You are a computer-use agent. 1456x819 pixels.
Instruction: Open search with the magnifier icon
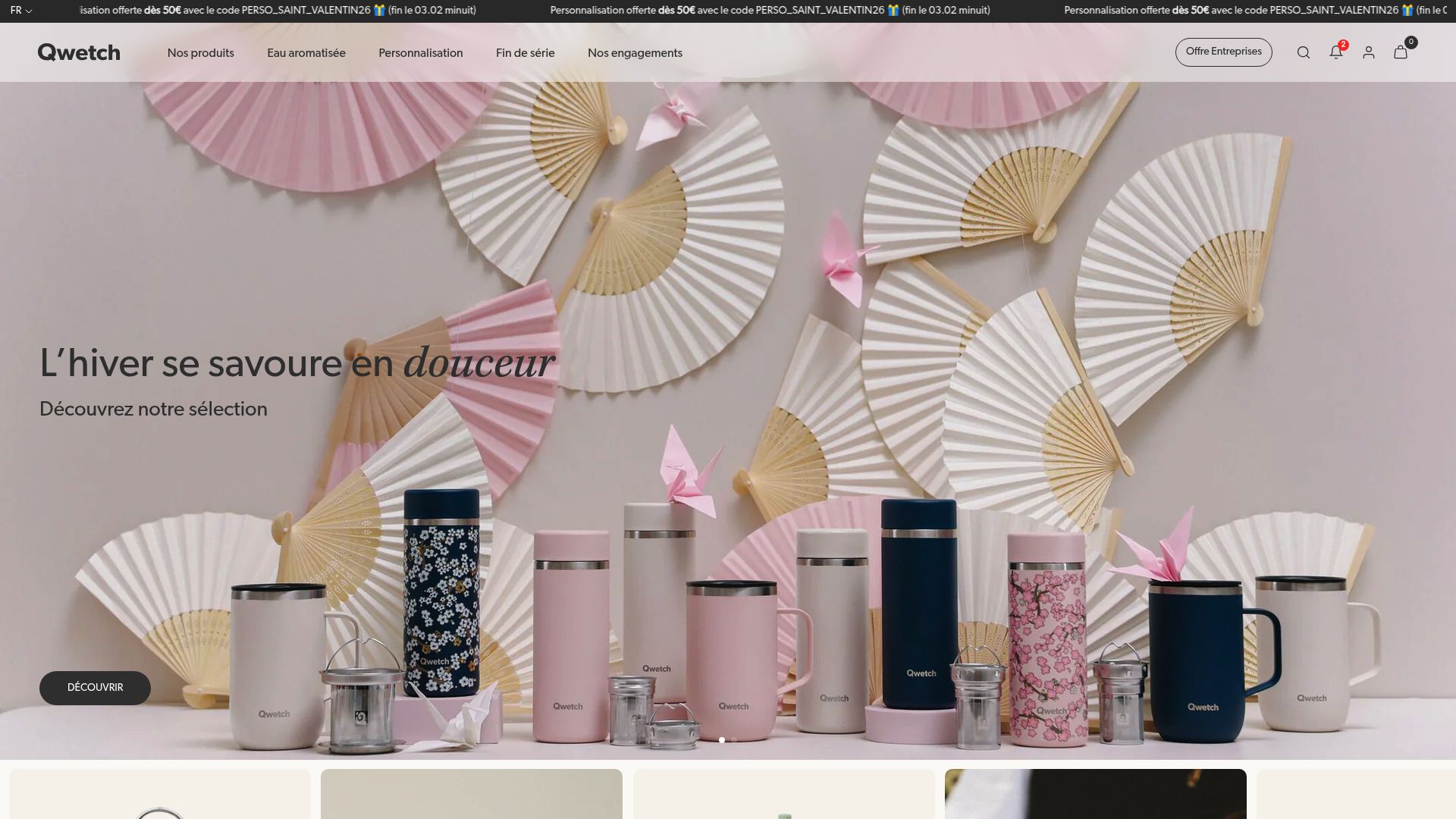click(1304, 52)
